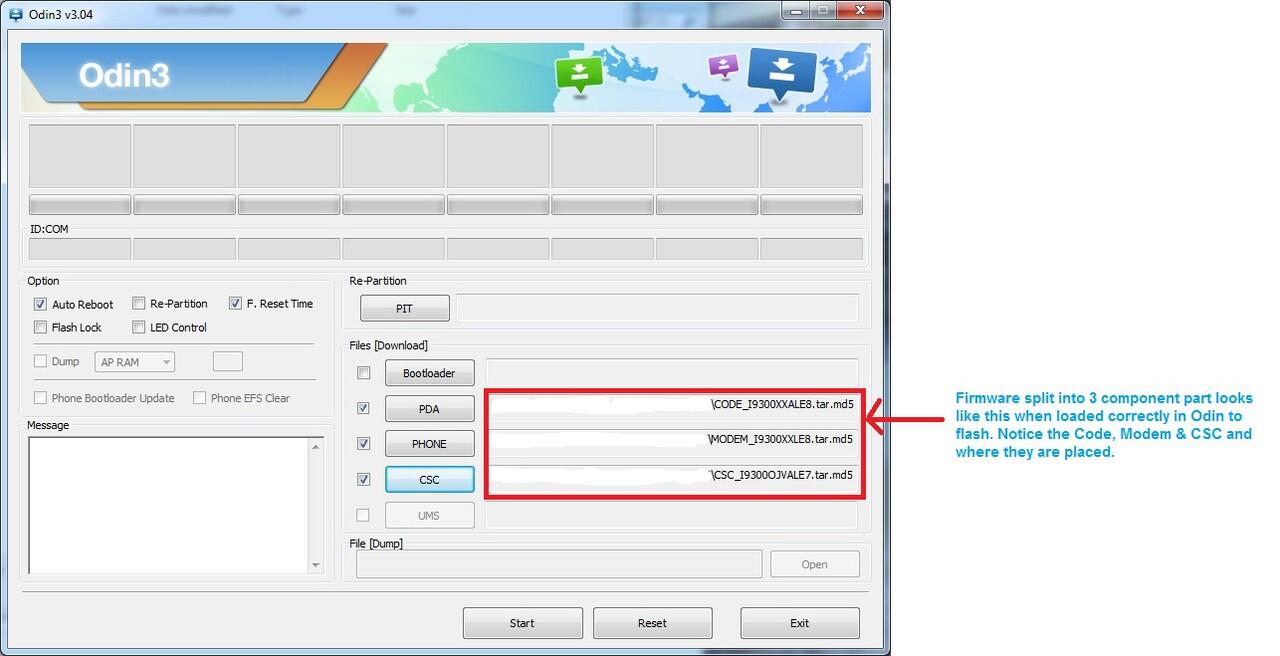This screenshot has width=1280, height=656.
Task: Uncheck the PHONE file checkbox
Action: (364, 443)
